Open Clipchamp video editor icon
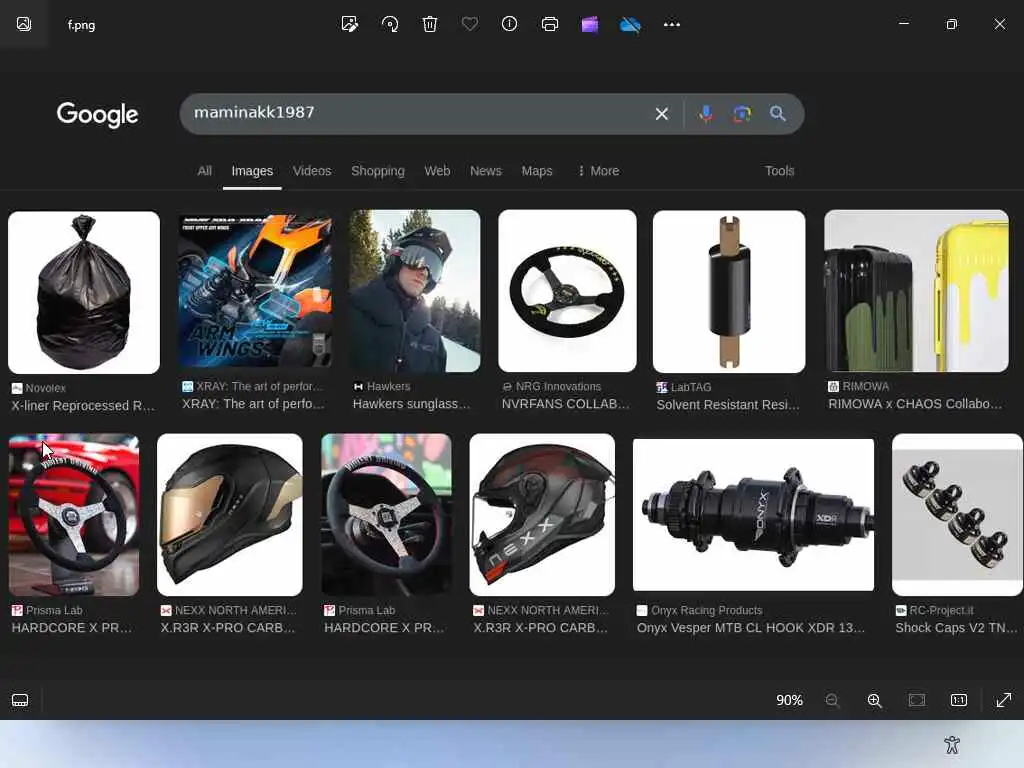Screen dimensions: 1024x768 tap(590, 24)
